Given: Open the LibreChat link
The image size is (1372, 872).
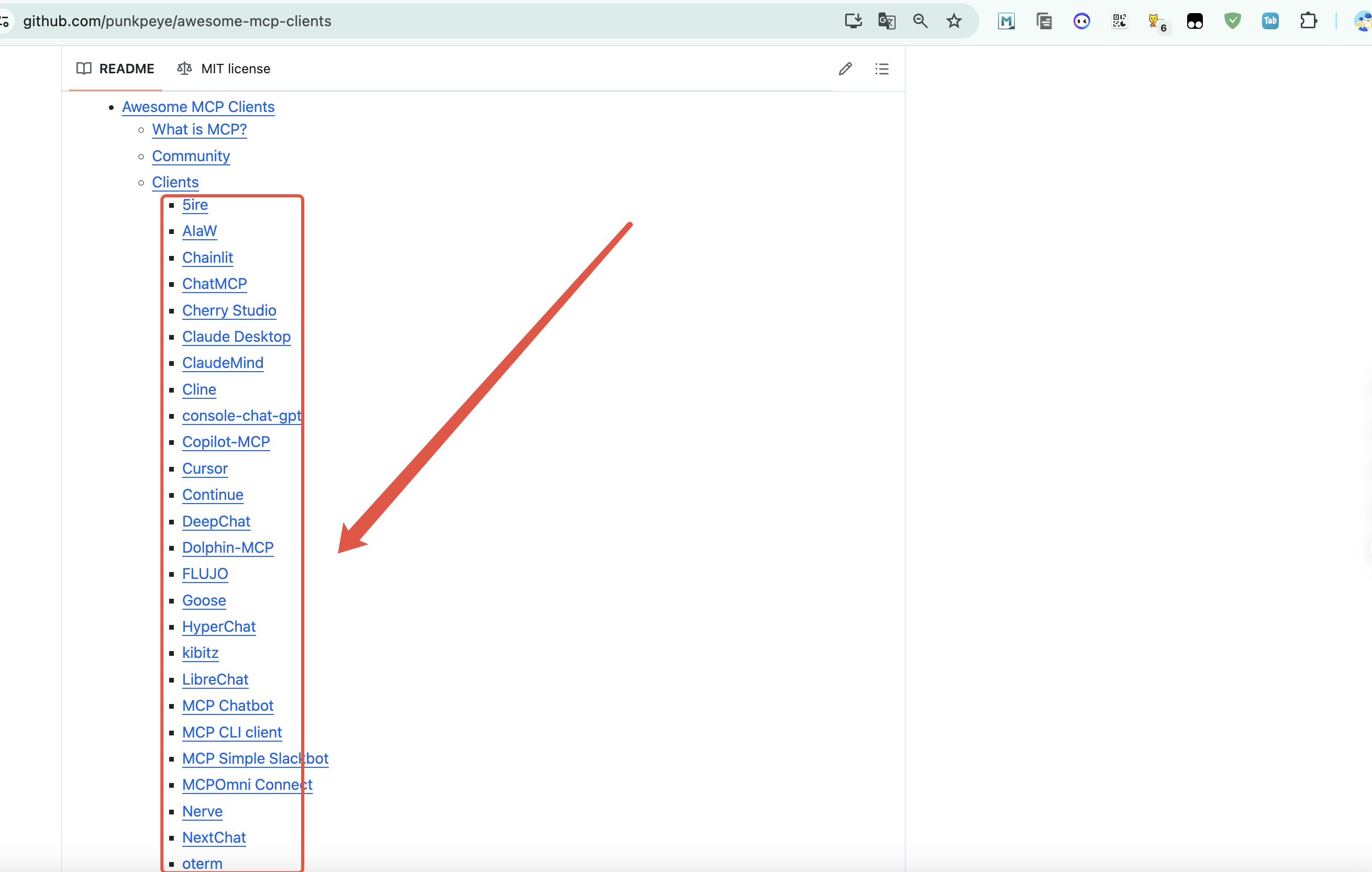Looking at the screenshot, I should (x=215, y=680).
